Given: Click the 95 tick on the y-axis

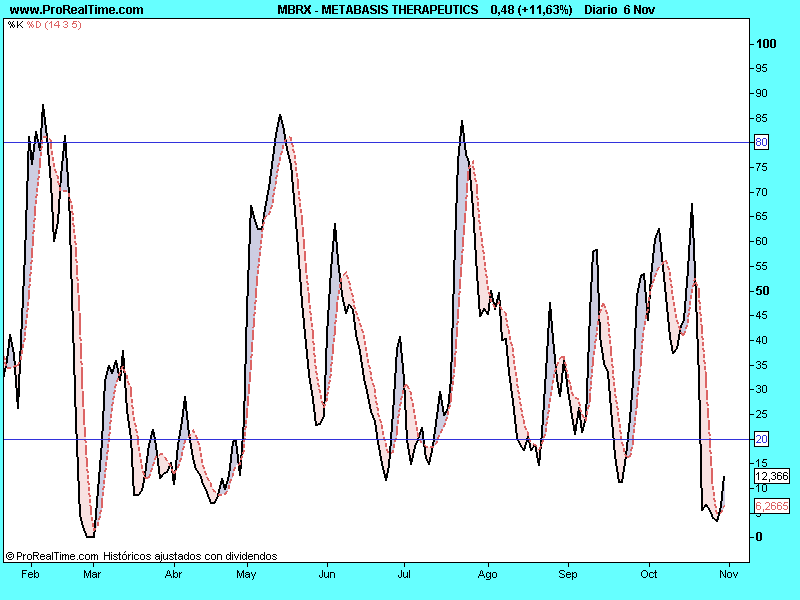Looking at the screenshot, I should pos(761,68).
